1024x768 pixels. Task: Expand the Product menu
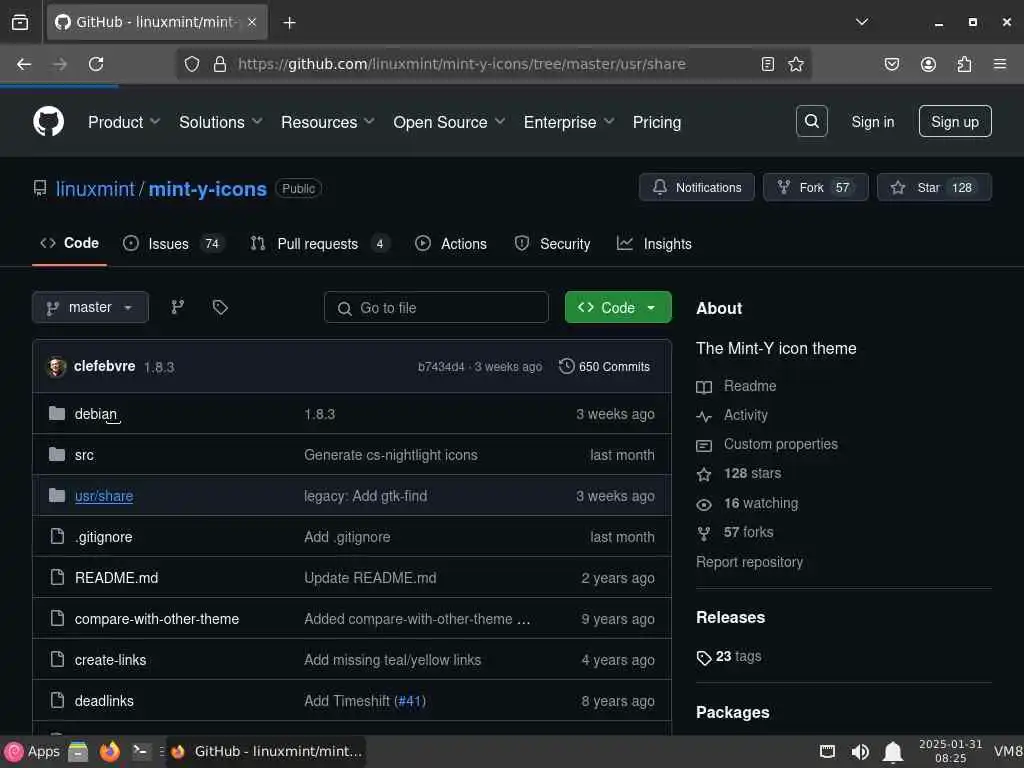(124, 122)
